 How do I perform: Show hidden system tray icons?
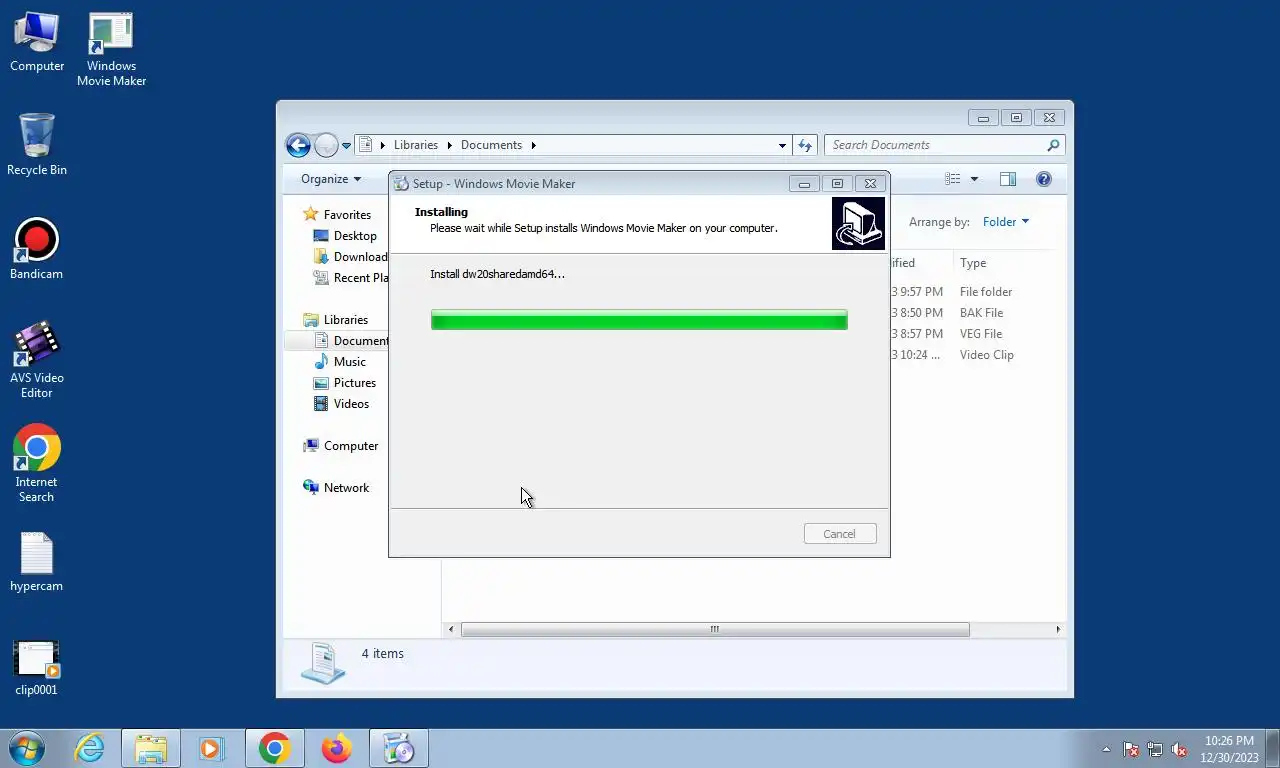pyautogui.click(x=1106, y=749)
